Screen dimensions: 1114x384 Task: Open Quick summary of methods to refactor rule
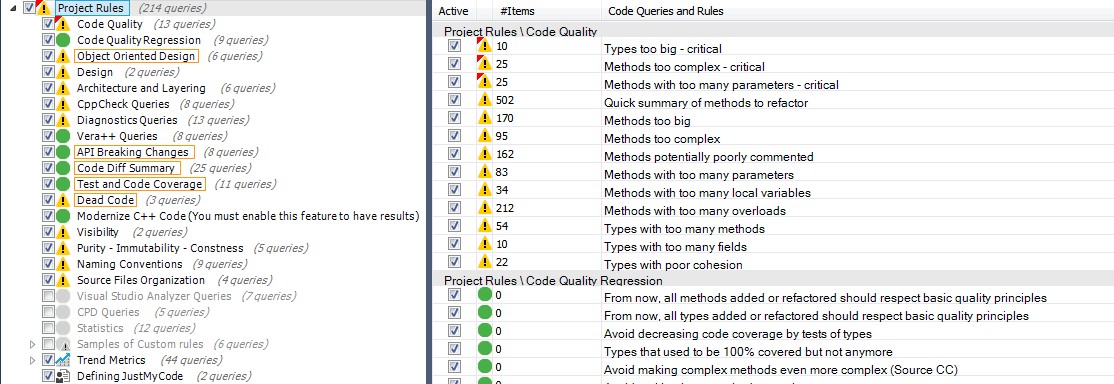pos(705,103)
